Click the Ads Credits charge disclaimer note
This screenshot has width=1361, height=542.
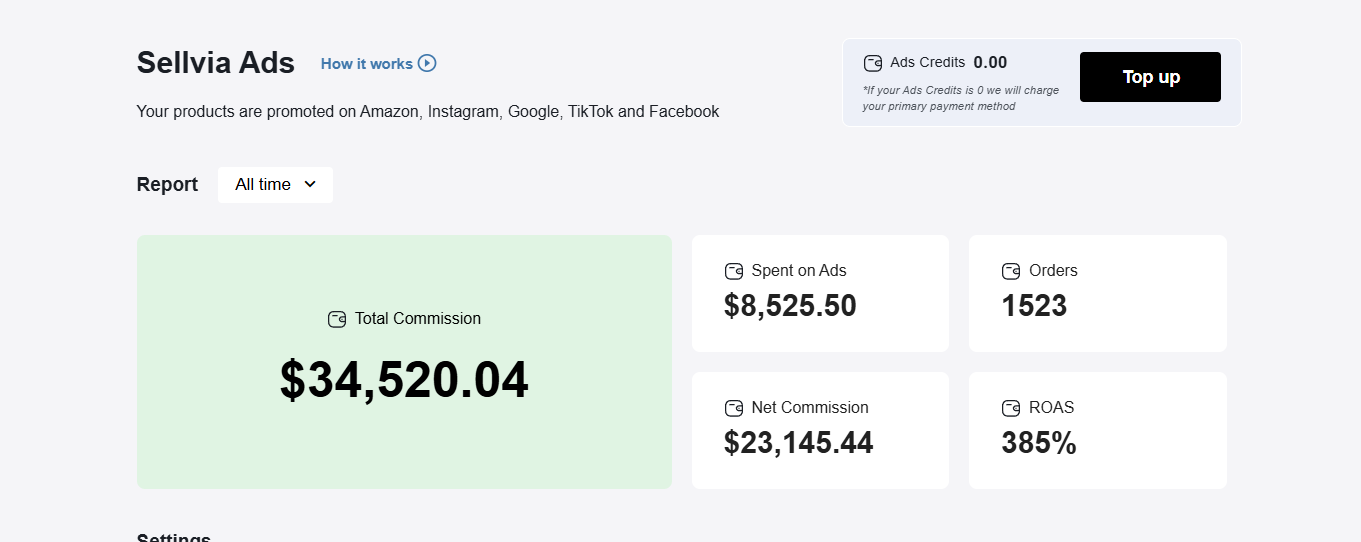960,98
